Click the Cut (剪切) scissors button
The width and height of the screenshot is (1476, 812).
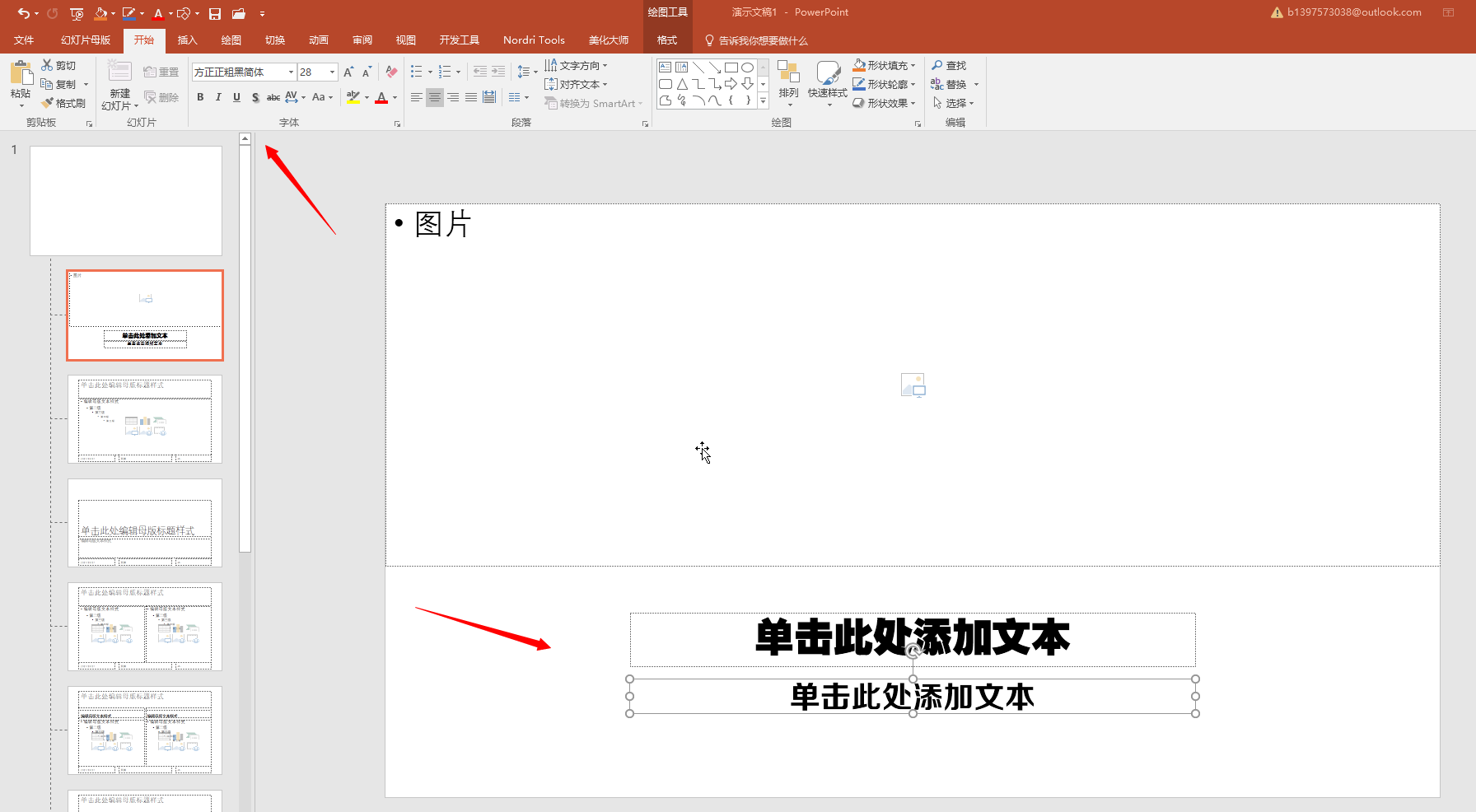58,65
